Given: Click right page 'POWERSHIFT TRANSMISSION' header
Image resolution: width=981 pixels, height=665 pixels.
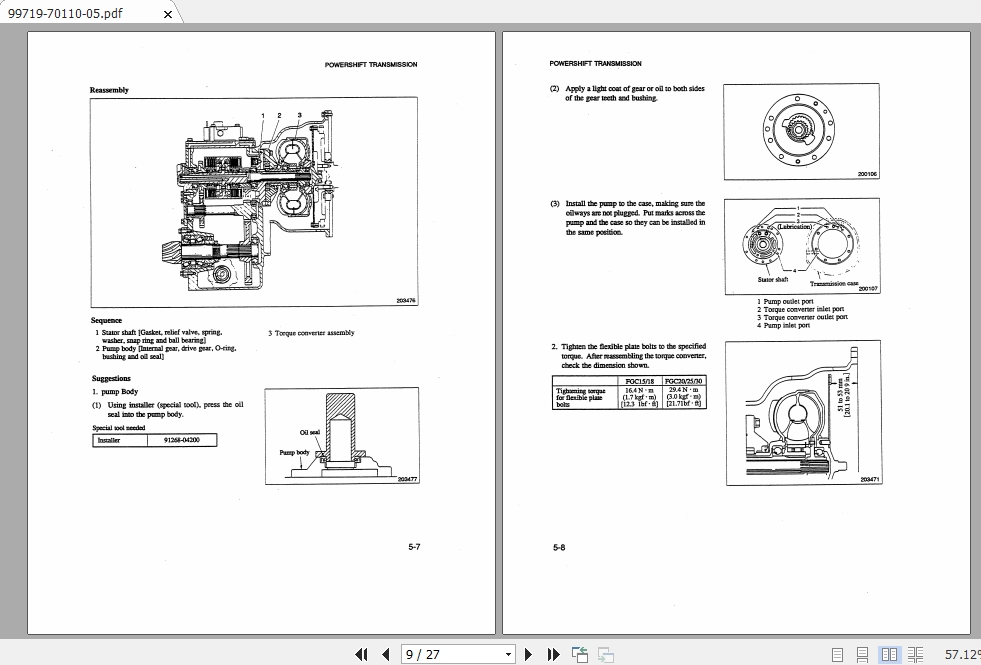Looking at the screenshot, I should 596,63.
